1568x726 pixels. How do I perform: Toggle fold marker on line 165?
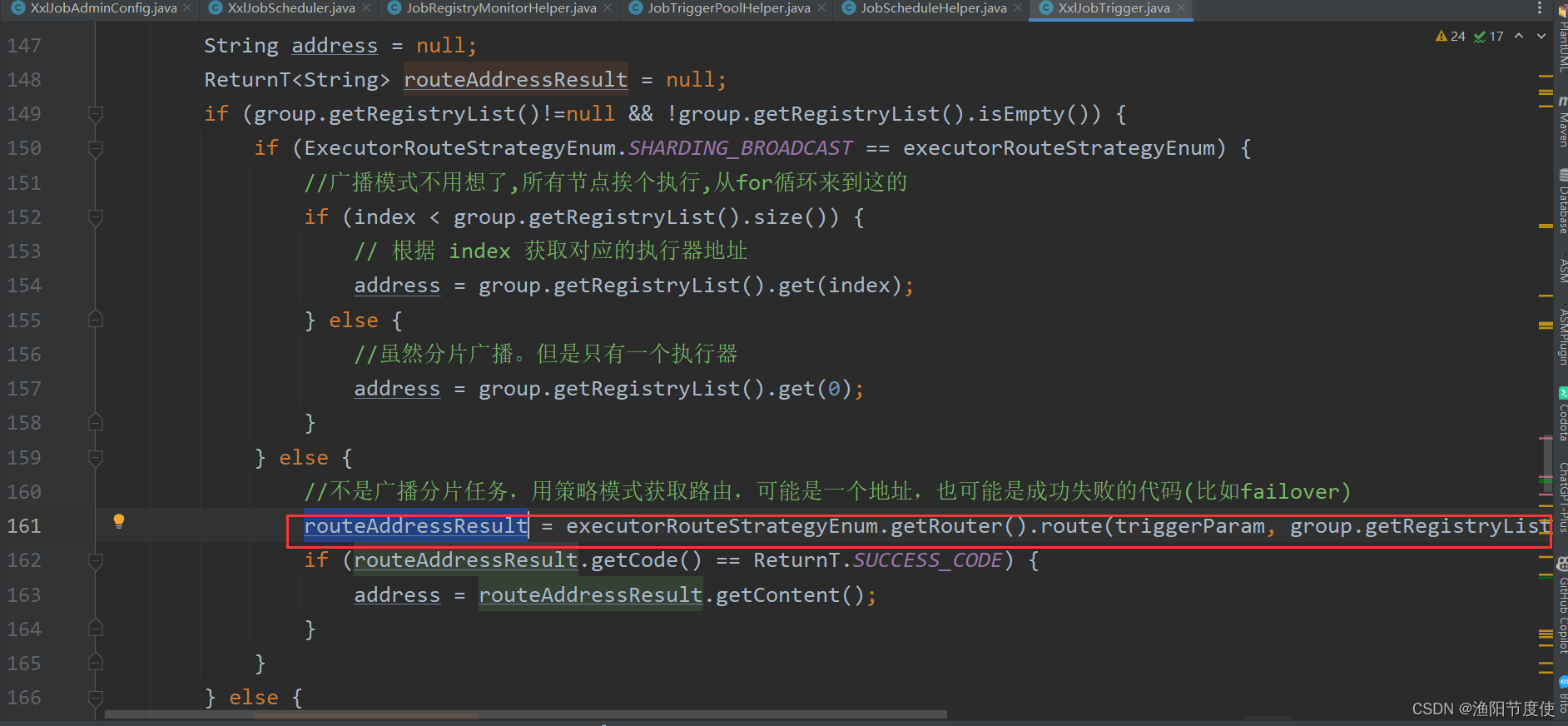pos(96,664)
